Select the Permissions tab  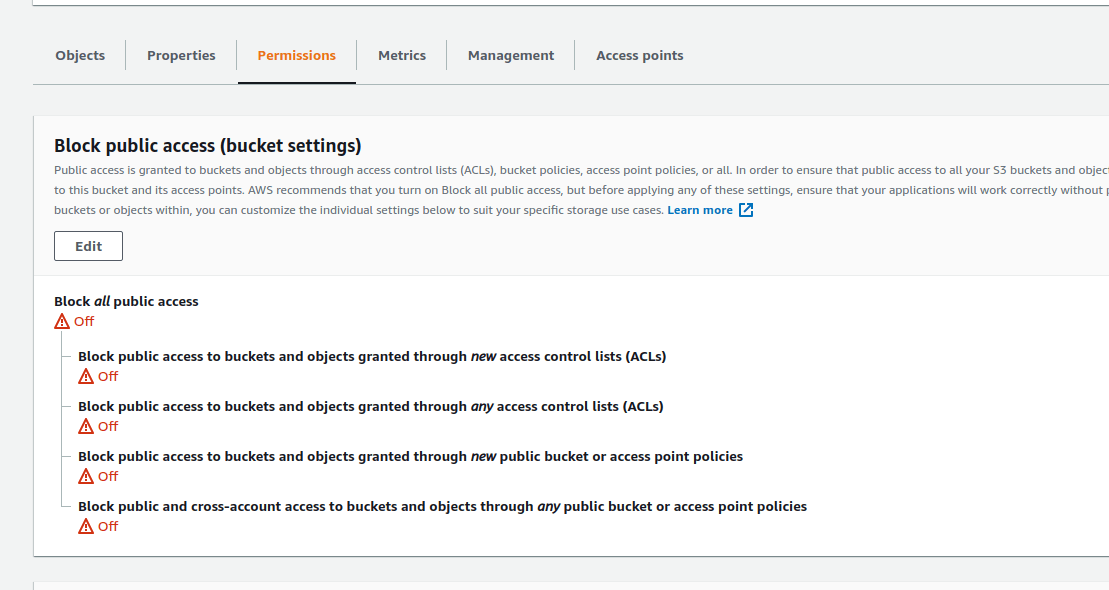pos(296,55)
